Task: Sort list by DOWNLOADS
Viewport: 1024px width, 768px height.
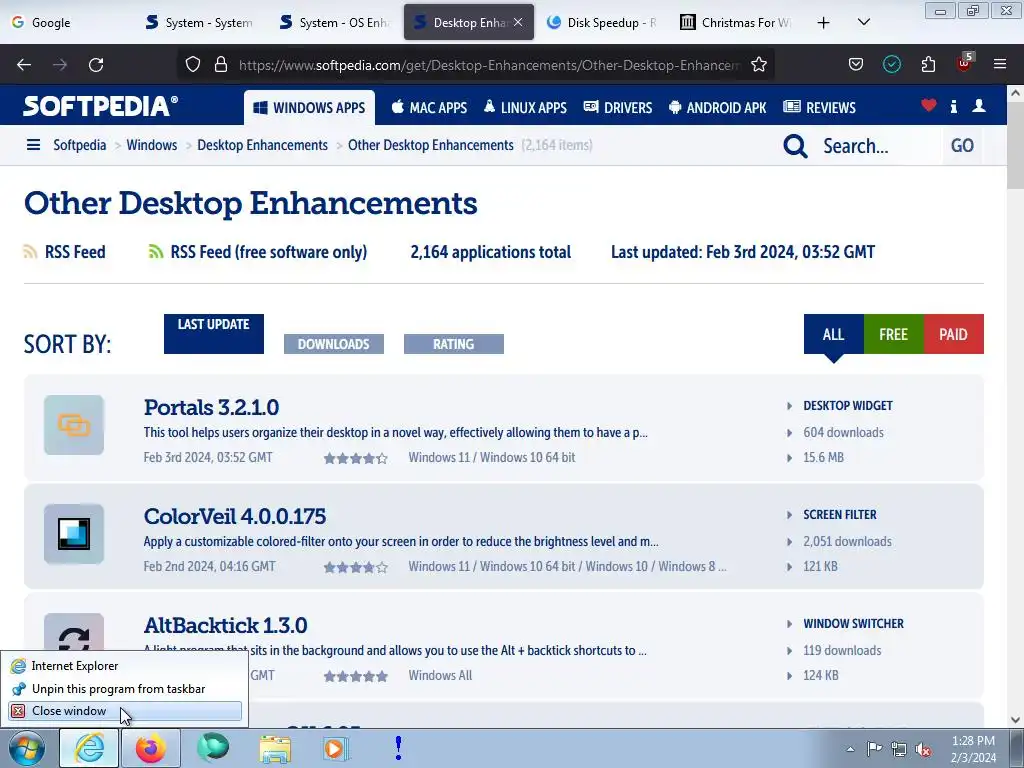Action: (x=334, y=344)
